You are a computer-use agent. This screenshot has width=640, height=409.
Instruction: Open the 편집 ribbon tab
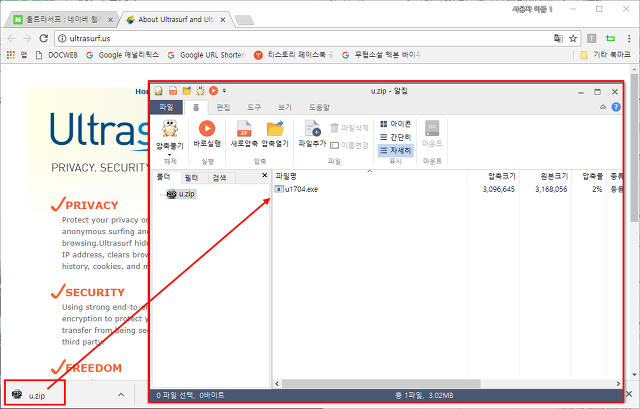(x=223, y=107)
